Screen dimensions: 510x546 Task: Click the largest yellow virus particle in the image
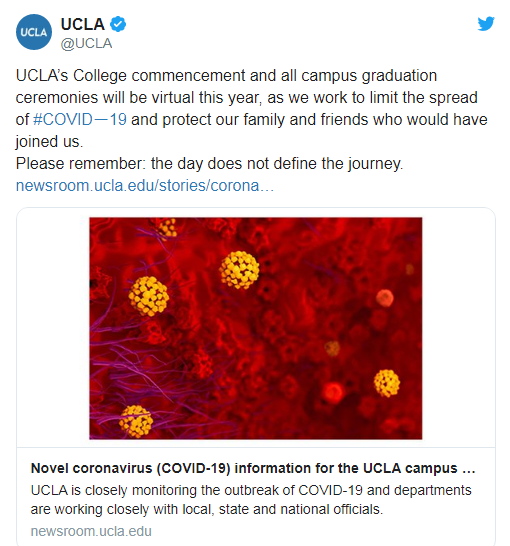pos(149,296)
